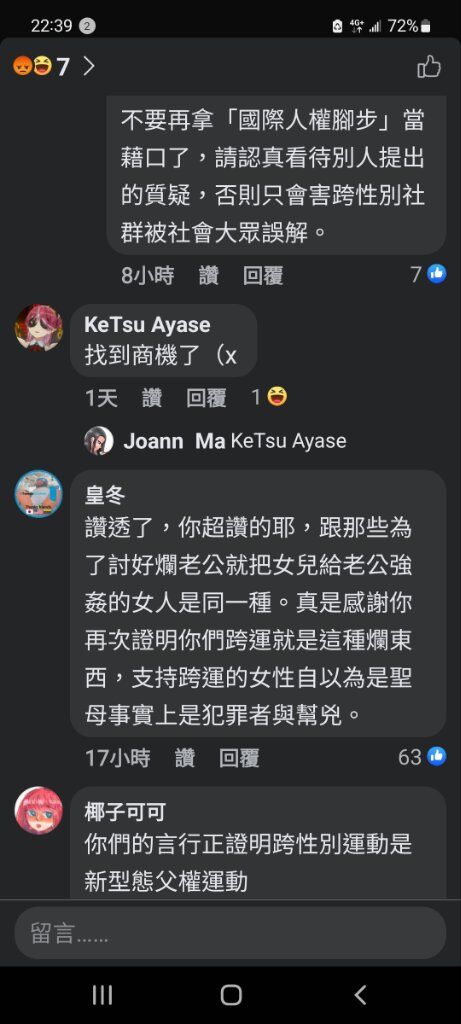View the 63 likes on 皇冬's comment
This screenshot has width=461, height=1024.
tap(422, 757)
